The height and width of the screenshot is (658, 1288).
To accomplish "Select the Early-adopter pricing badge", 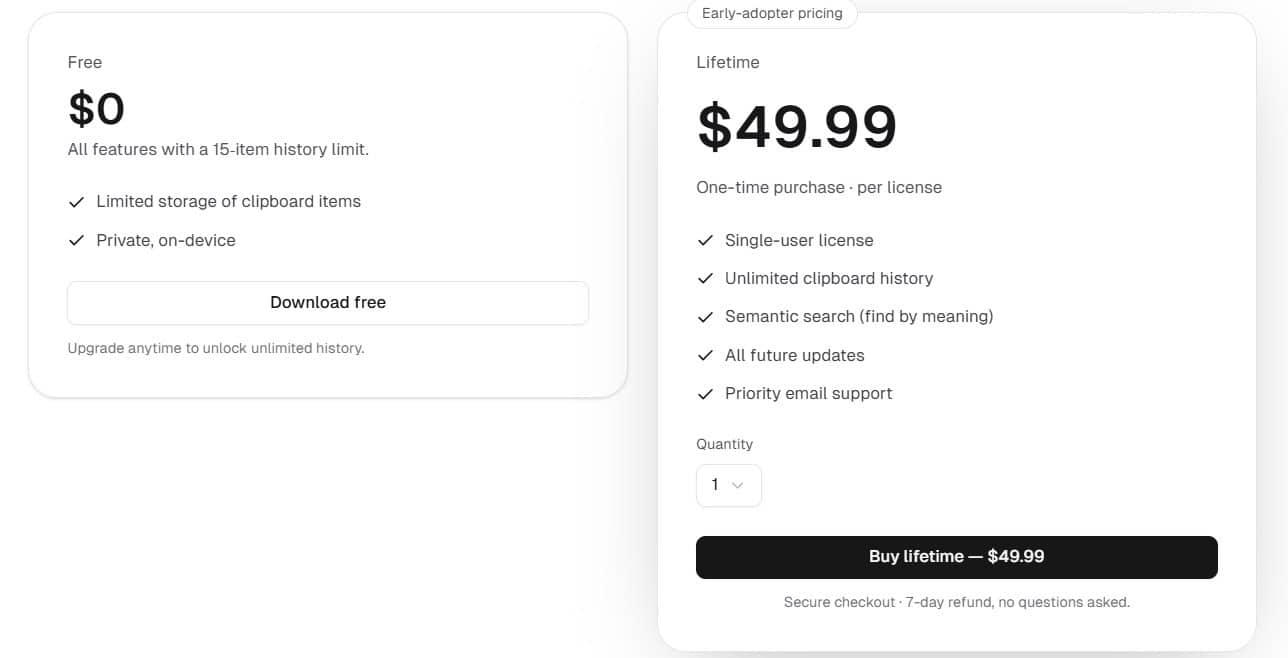I will [x=772, y=13].
